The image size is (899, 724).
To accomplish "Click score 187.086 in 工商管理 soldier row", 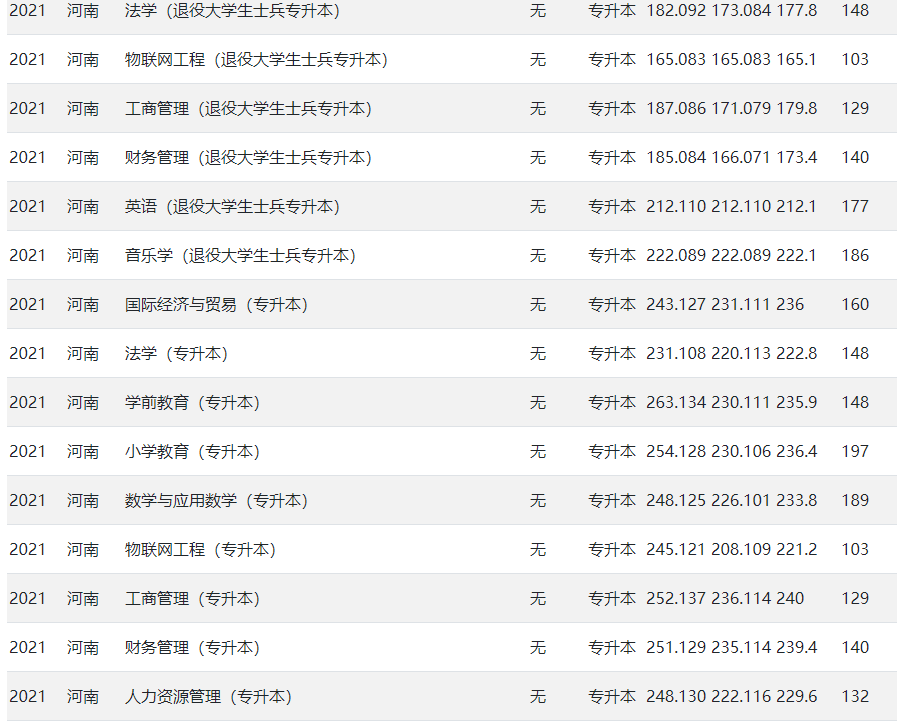I will (676, 108).
